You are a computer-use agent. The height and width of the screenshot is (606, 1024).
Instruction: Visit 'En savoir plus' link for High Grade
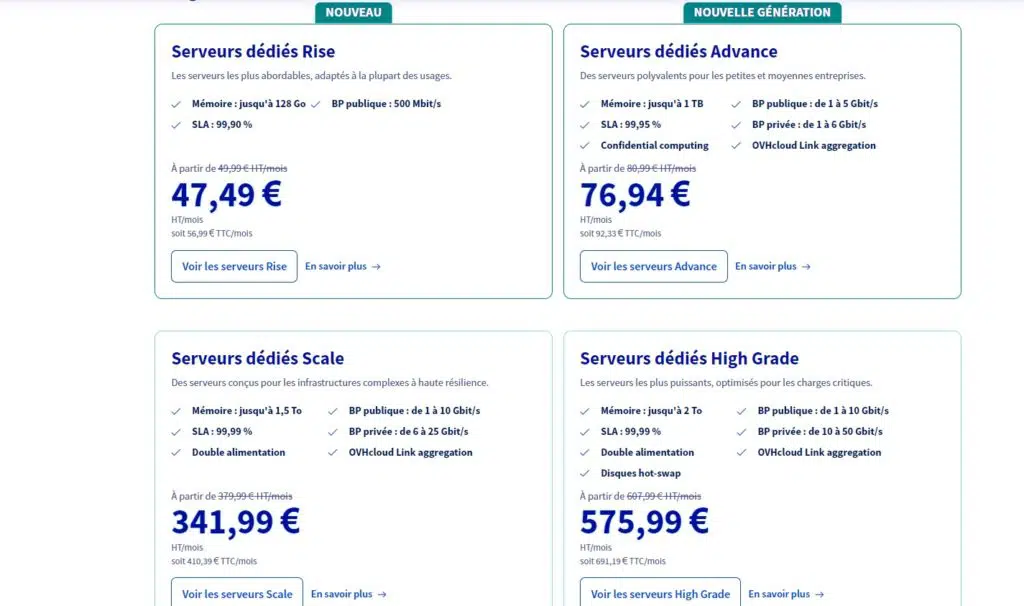pyautogui.click(x=786, y=594)
